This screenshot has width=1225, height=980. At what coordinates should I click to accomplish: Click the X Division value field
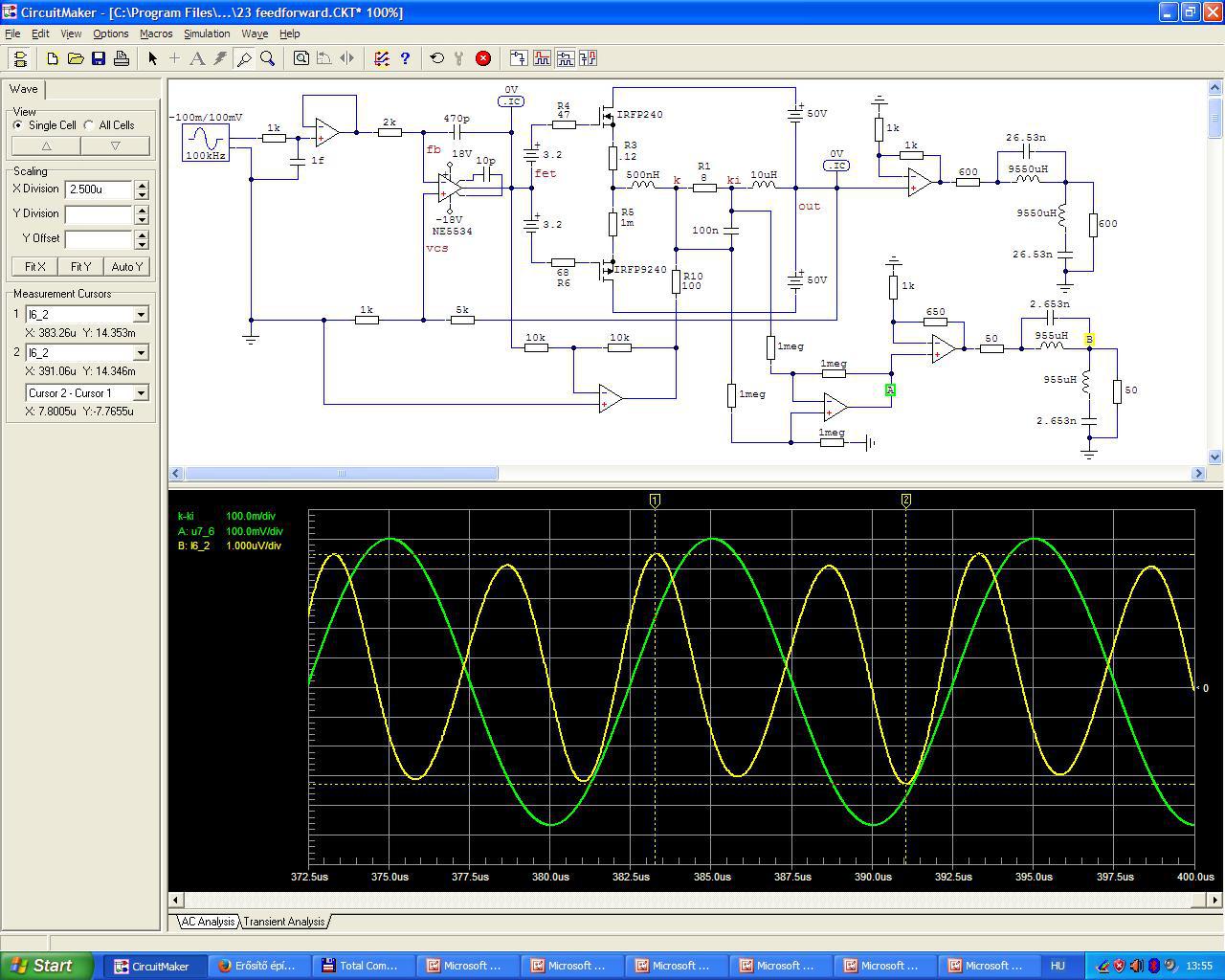pos(98,189)
